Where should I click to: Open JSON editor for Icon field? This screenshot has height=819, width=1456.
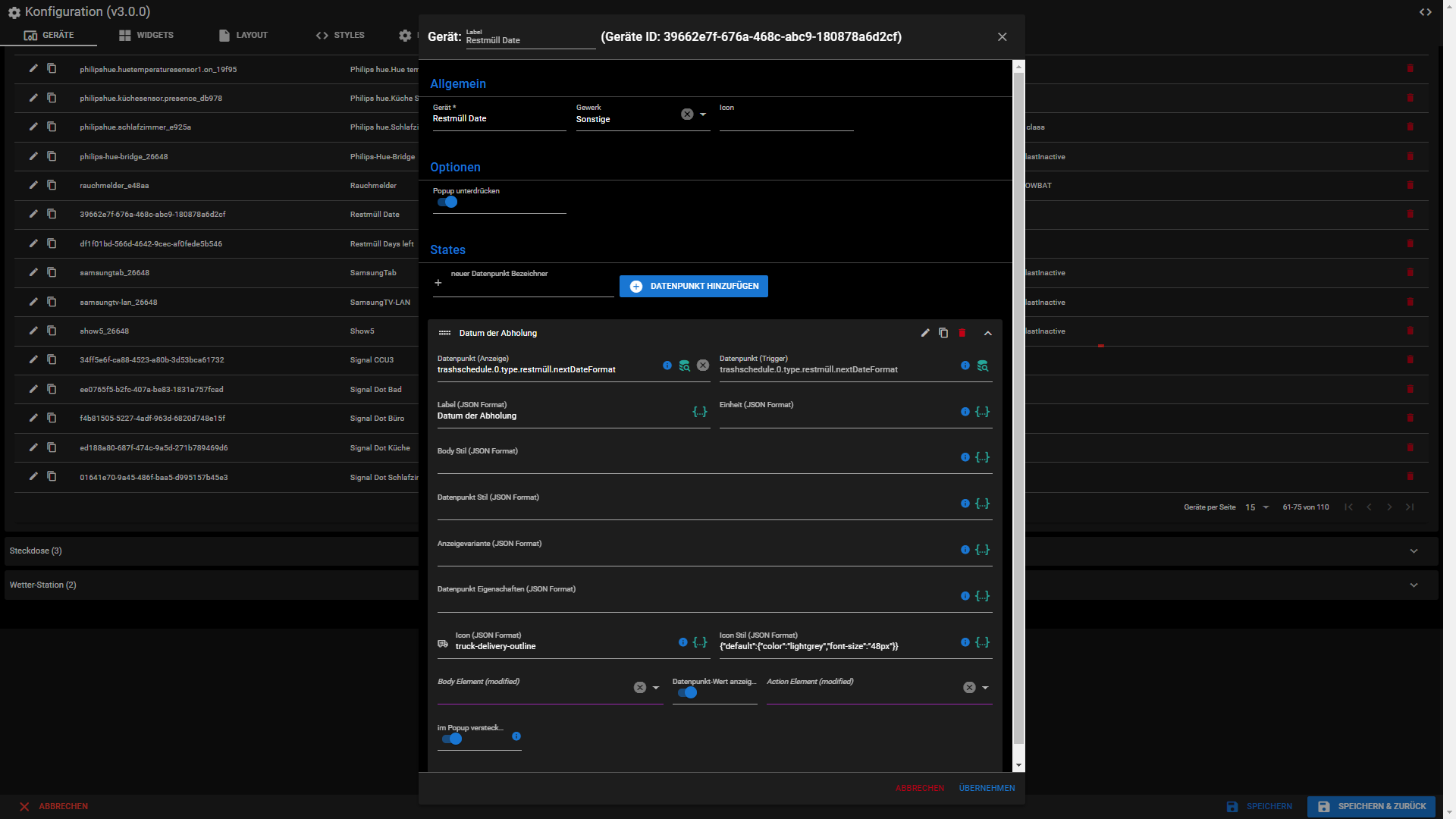coord(700,642)
